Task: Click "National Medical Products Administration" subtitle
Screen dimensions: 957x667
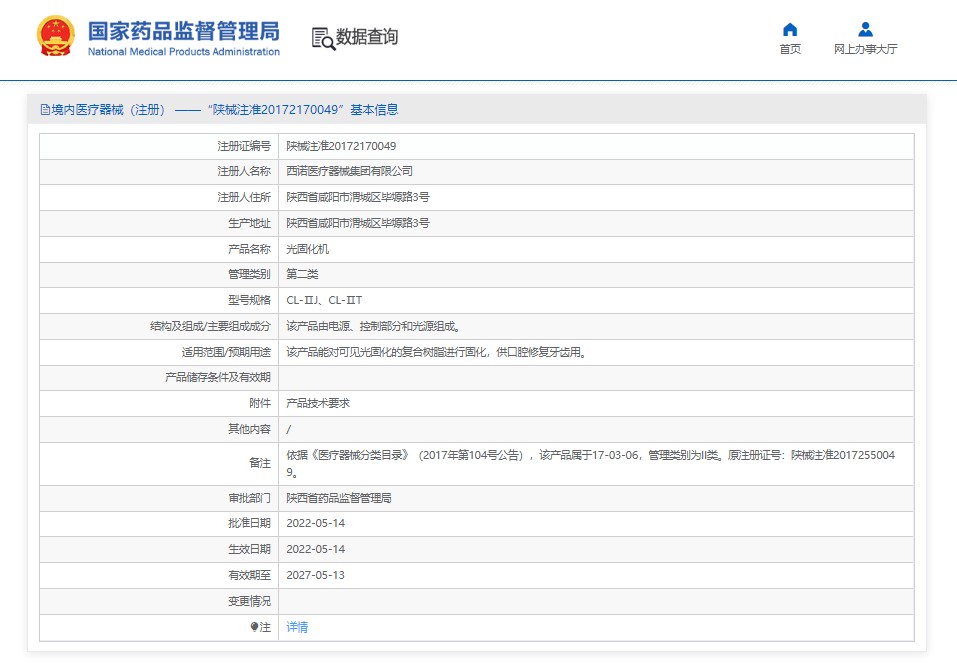Action: pos(184,52)
